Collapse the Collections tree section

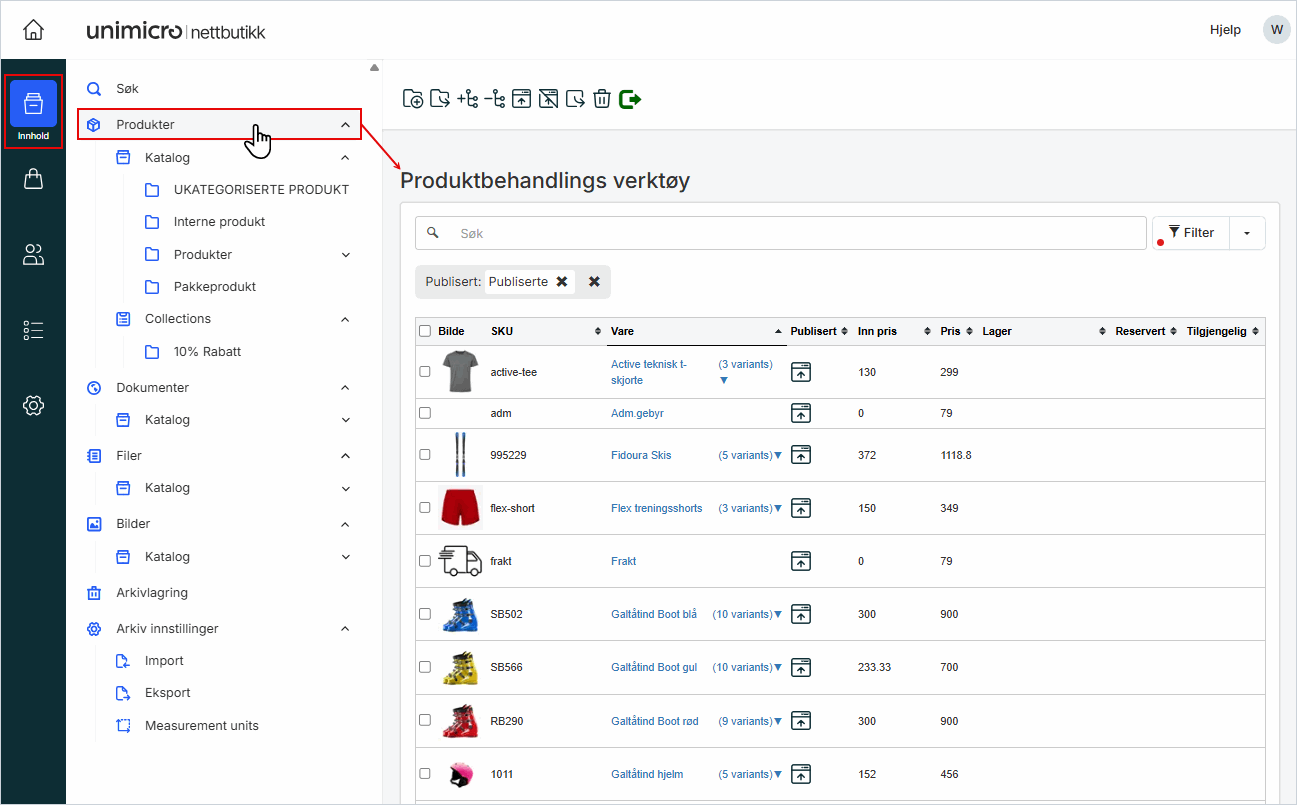pyautogui.click(x=345, y=320)
